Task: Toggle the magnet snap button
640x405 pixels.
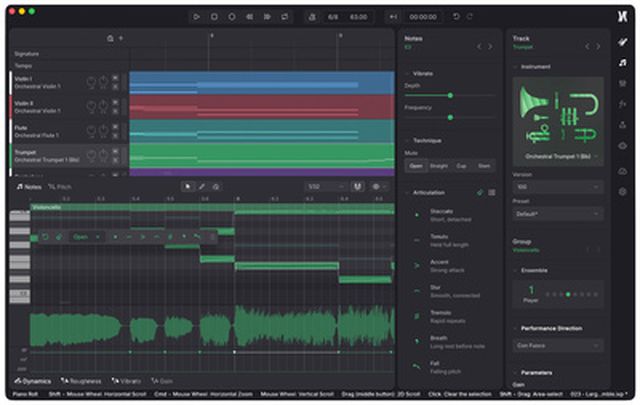Action: tap(358, 187)
